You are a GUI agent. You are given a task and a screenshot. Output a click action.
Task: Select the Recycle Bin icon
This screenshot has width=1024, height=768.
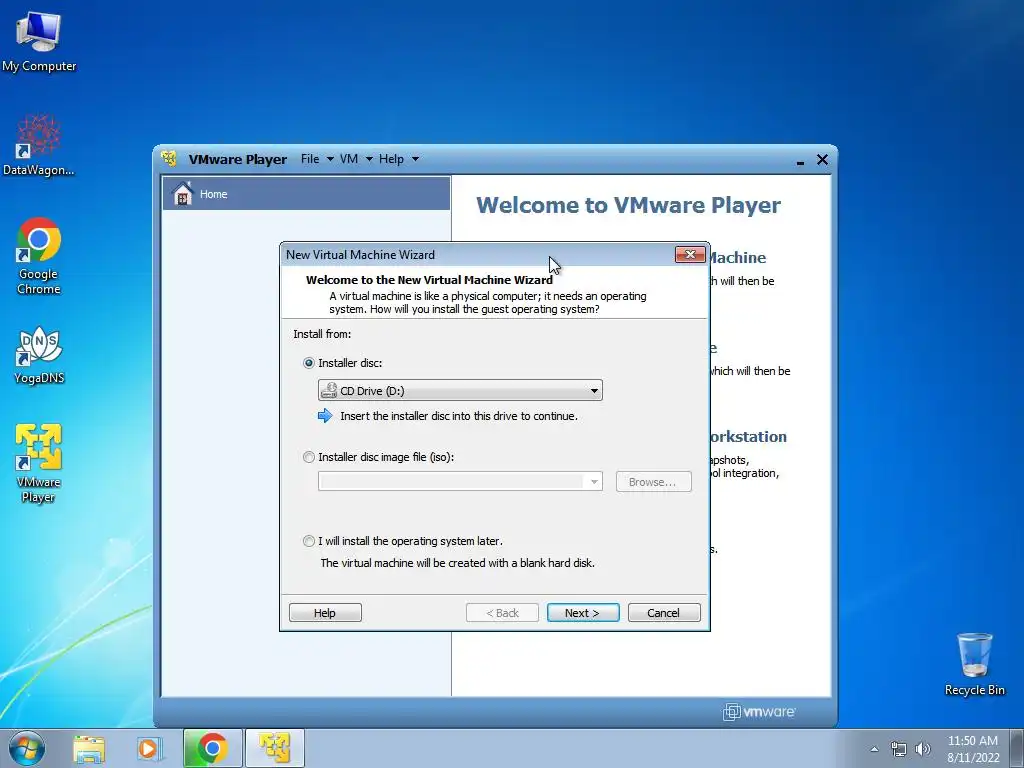[974, 664]
